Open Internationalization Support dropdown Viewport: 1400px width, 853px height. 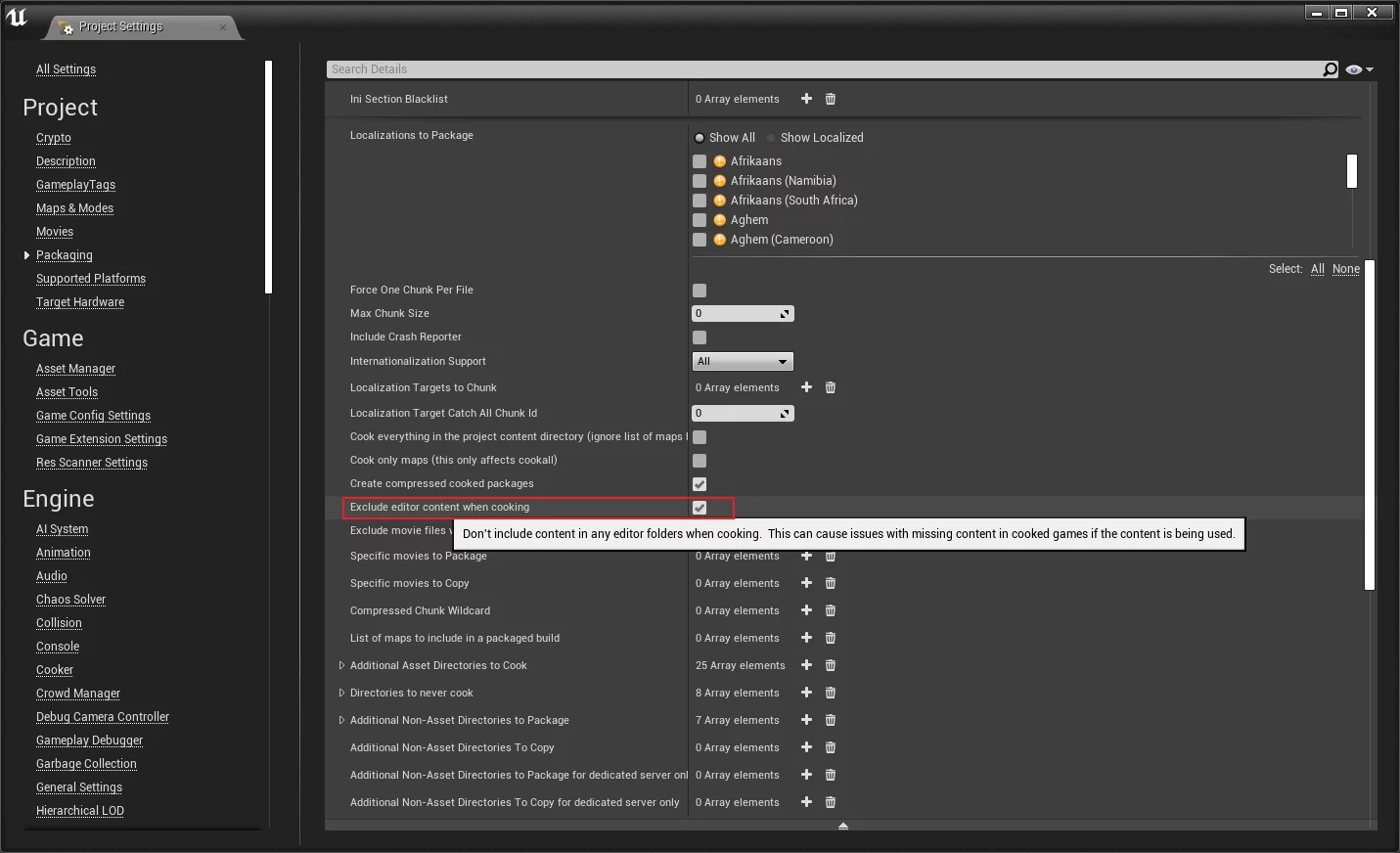pos(743,362)
